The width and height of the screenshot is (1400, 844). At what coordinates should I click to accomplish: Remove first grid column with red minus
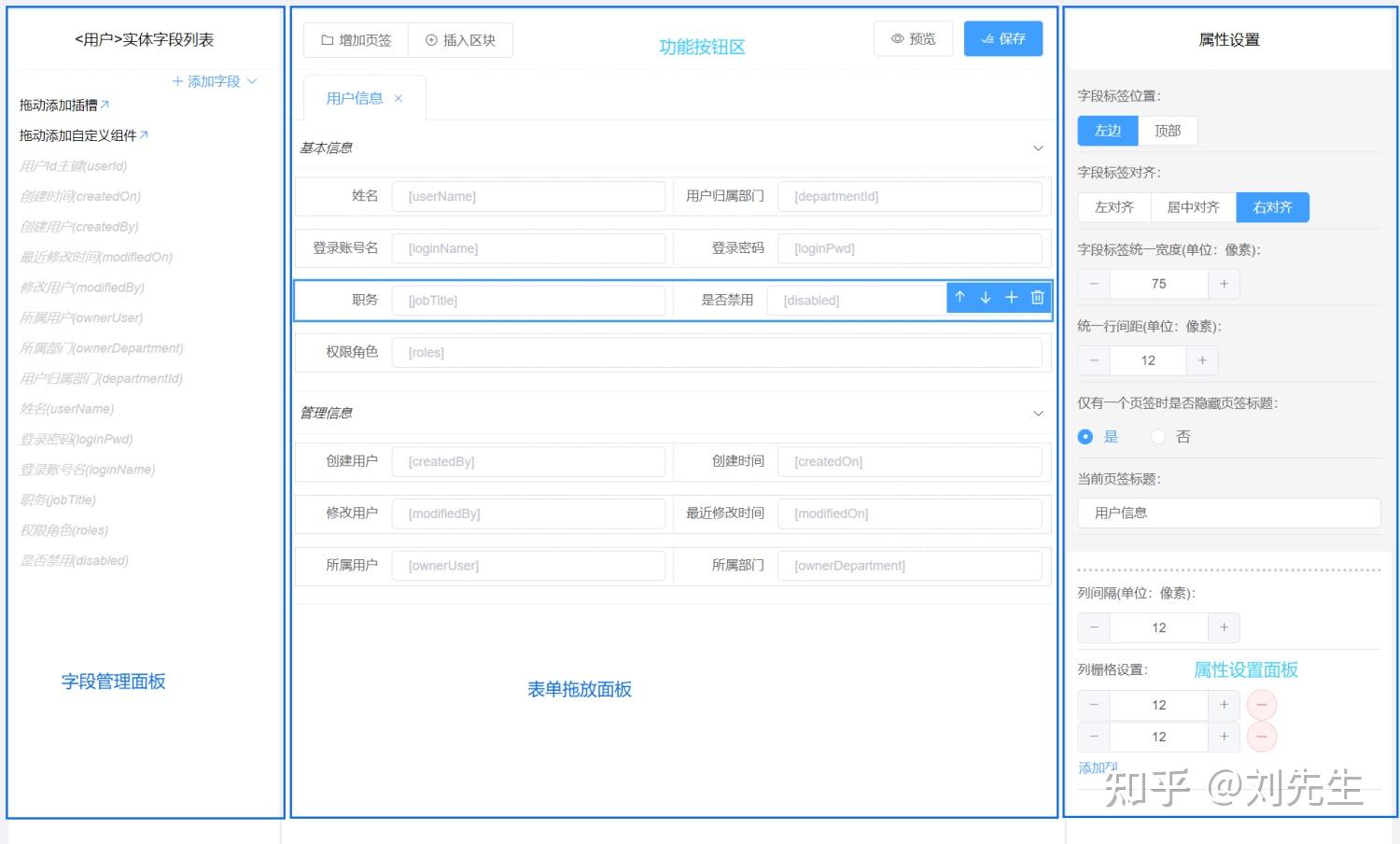click(x=1262, y=705)
